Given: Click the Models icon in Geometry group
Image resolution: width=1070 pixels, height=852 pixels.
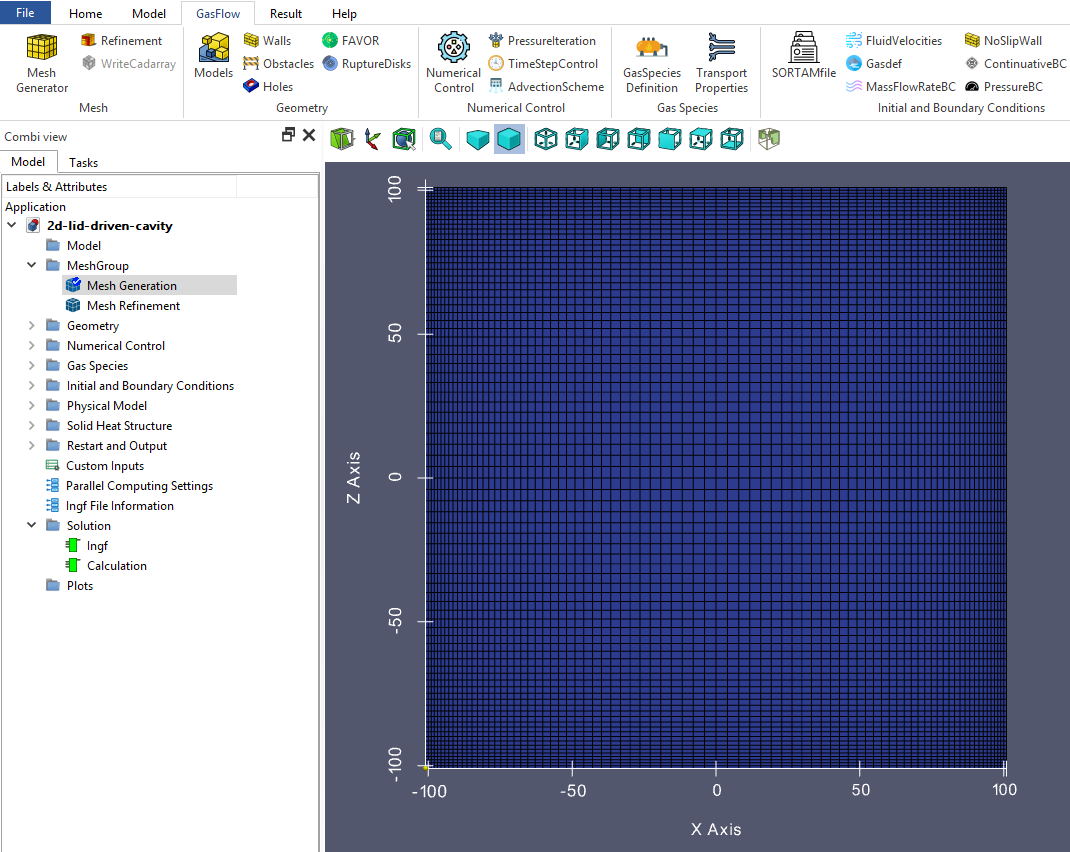Looking at the screenshot, I should coord(213,56).
